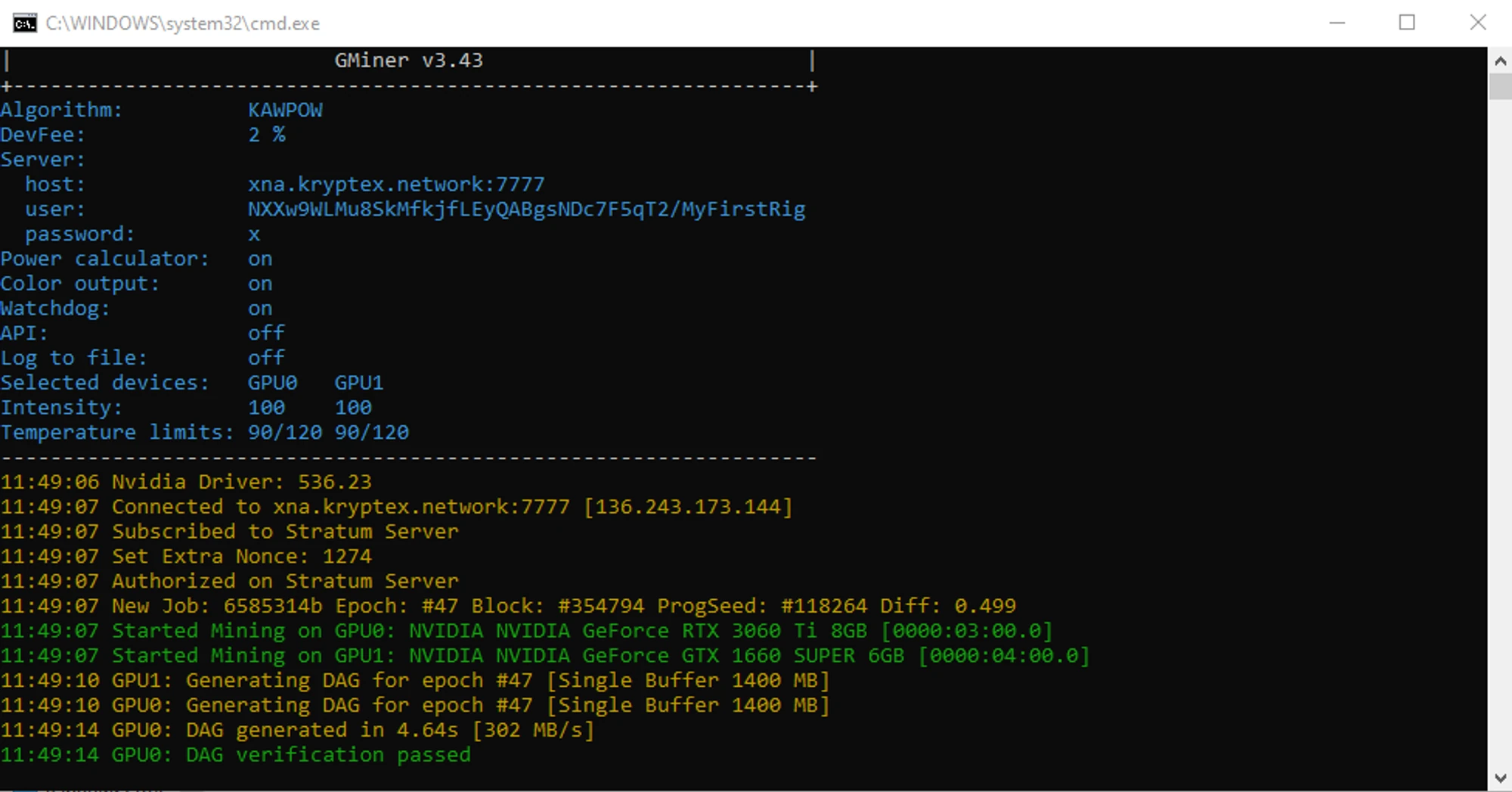Click the KAWPOW algorithm value
Image resolution: width=1512 pixels, height=792 pixels.
tap(285, 110)
